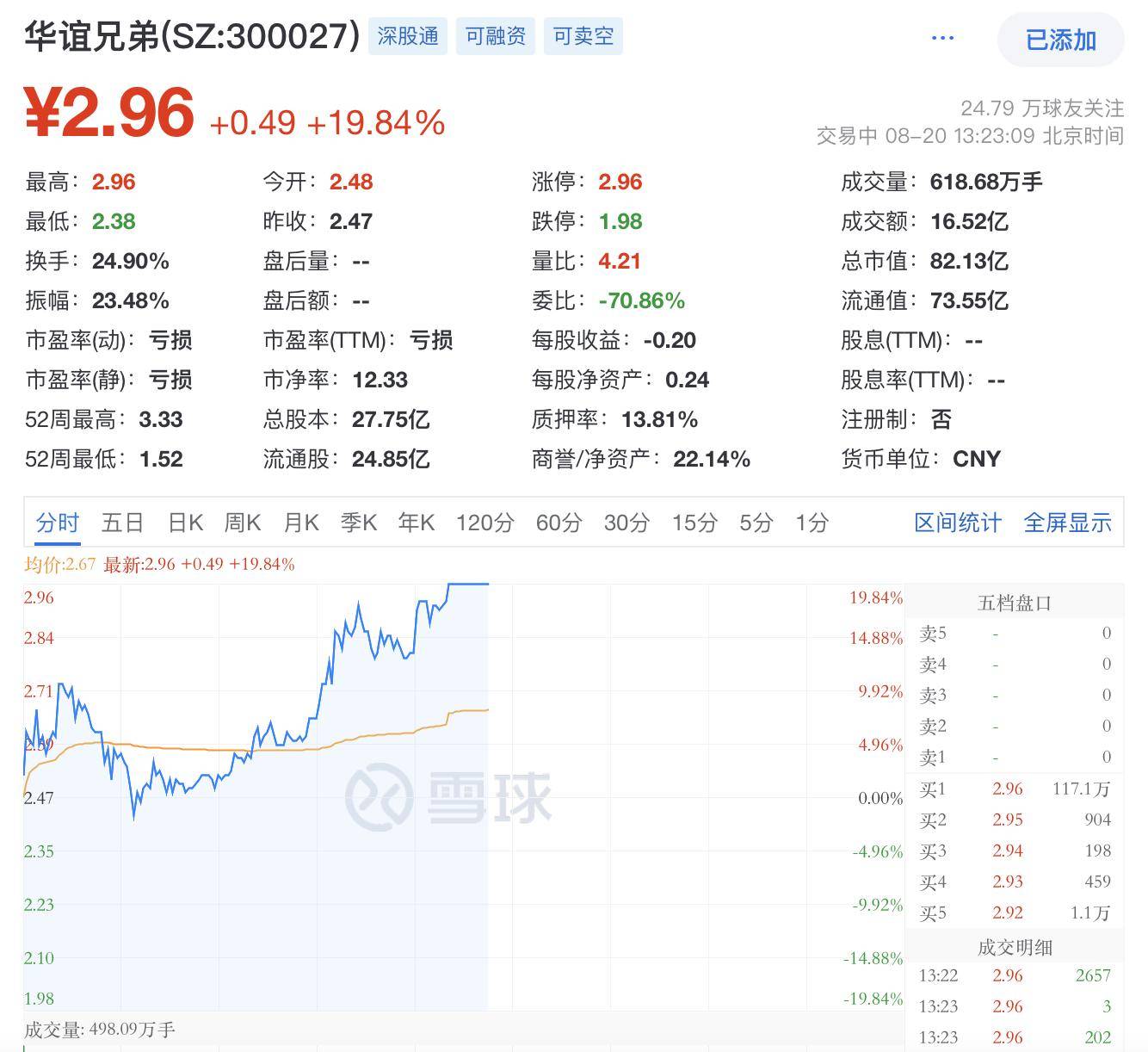Click the 卖5 order row

1015,634
